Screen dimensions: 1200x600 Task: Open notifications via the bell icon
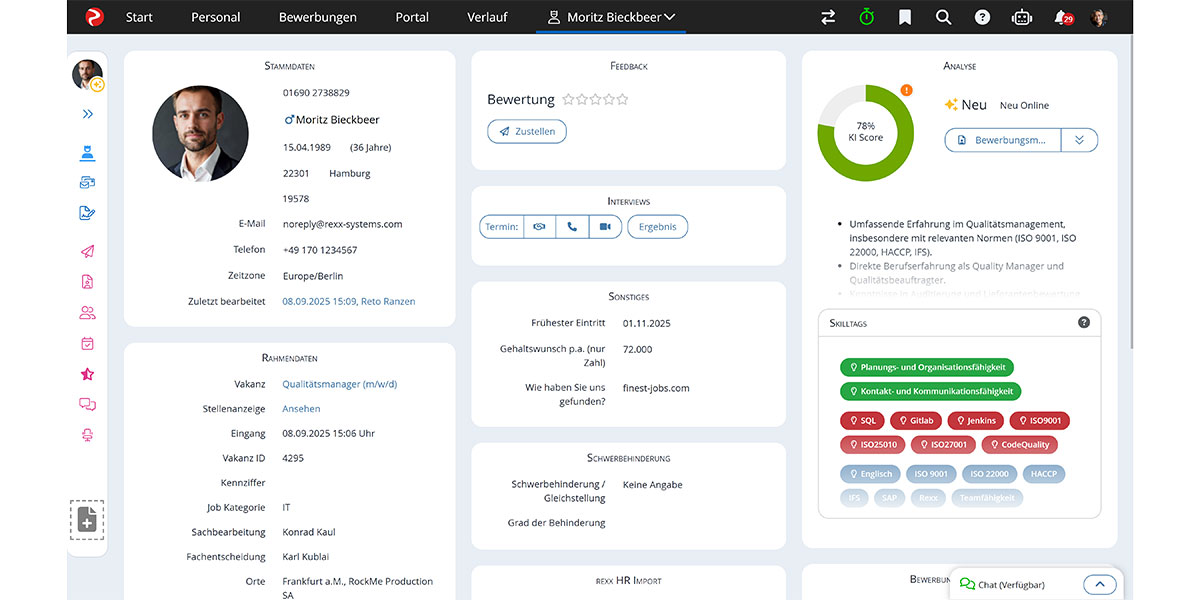pyautogui.click(x=1060, y=17)
